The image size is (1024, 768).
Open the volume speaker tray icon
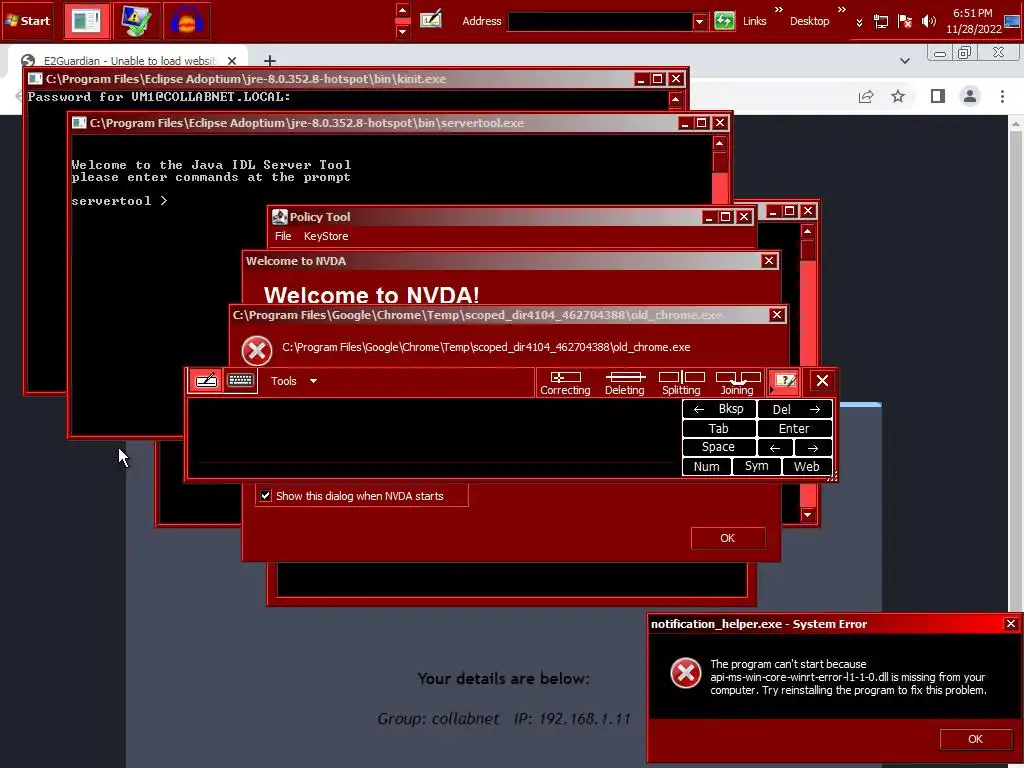[928, 22]
